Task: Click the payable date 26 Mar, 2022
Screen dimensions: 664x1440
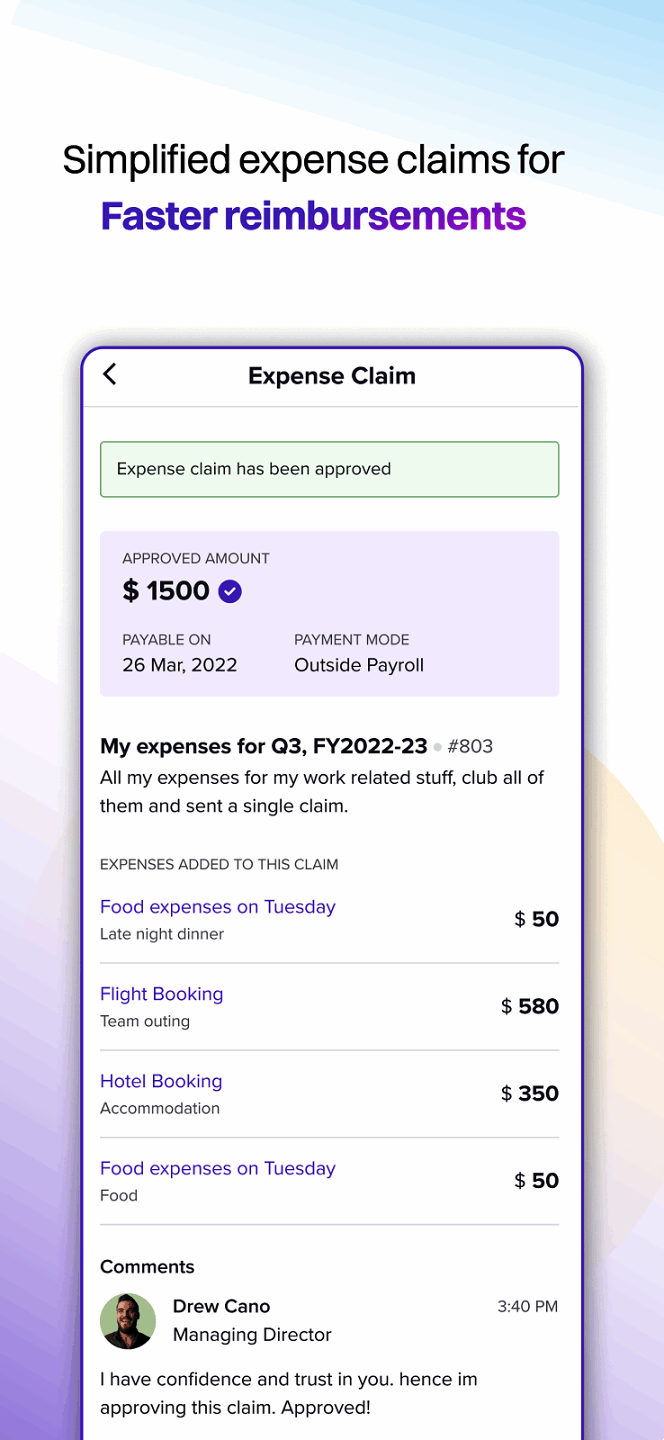Action: click(180, 665)
